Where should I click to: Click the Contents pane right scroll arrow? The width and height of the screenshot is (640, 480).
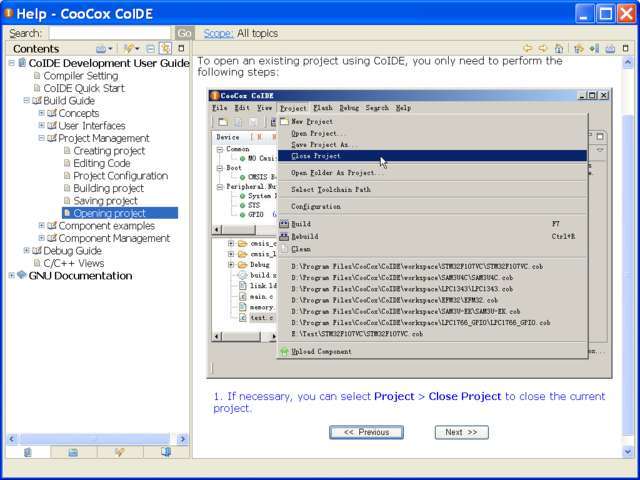pyautogui.click(x=183, y=439)
